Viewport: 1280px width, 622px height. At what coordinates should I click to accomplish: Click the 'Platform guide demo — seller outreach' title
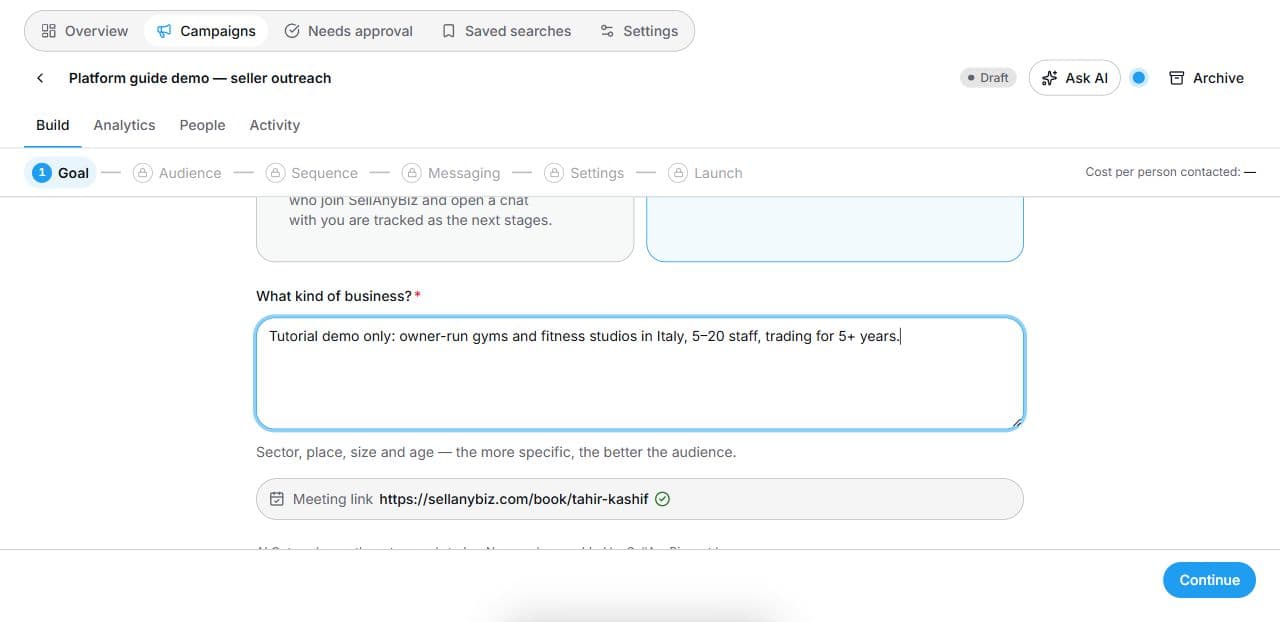pos(200,78)
